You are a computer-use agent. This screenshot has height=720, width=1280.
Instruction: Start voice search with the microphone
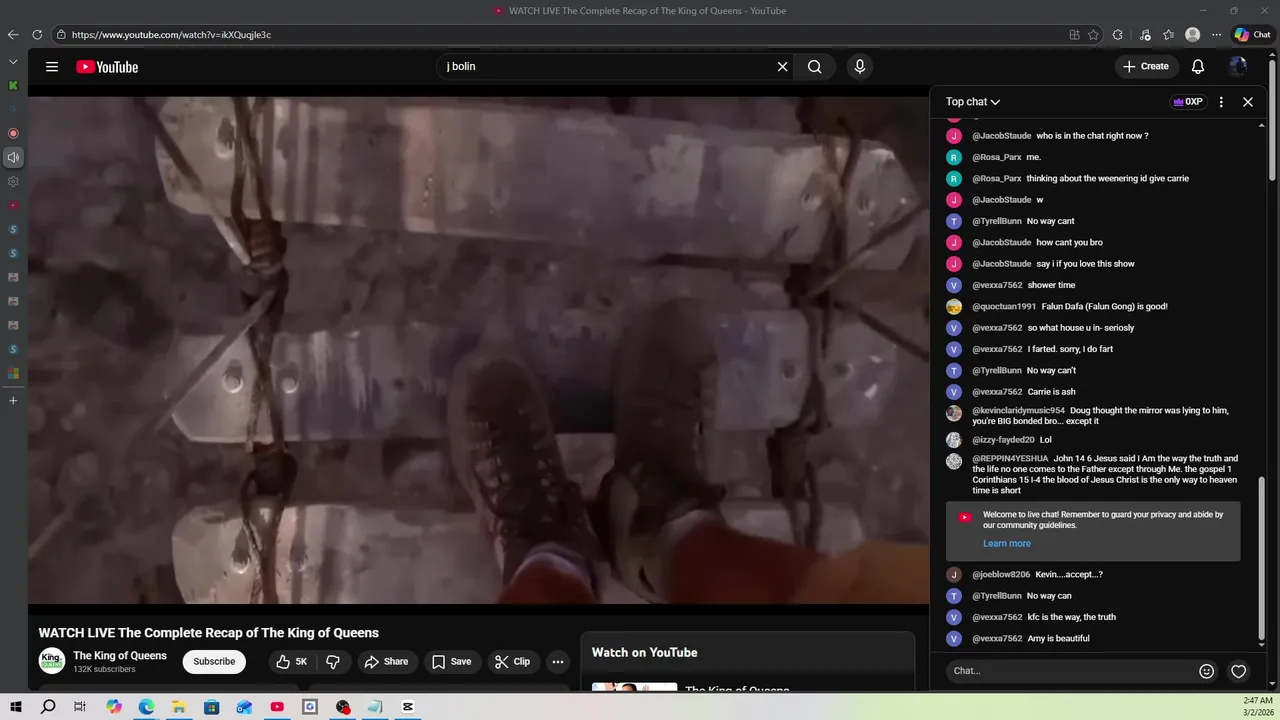click(x=859, y=67)
